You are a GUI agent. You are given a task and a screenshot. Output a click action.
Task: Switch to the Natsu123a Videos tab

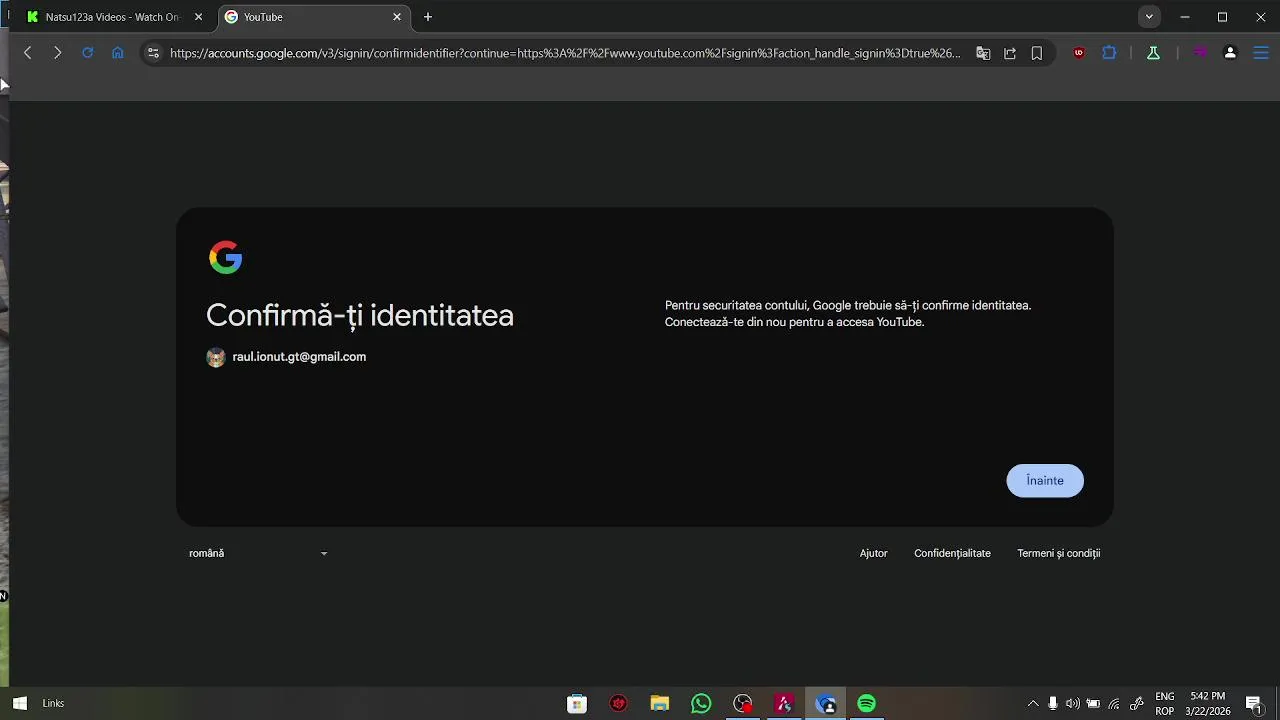tap(113, 17)
